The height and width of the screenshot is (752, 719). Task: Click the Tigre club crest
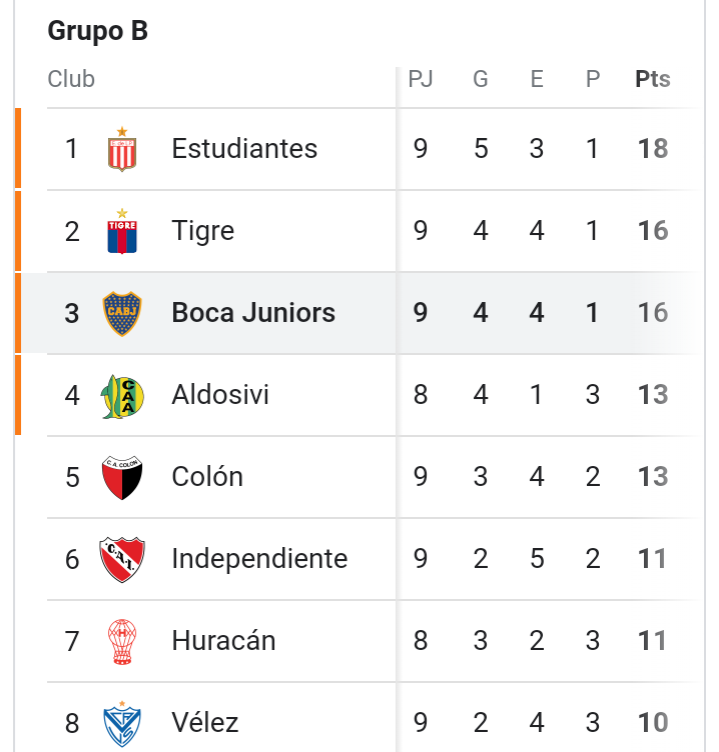pyautogui.click(x=122, y=231)
